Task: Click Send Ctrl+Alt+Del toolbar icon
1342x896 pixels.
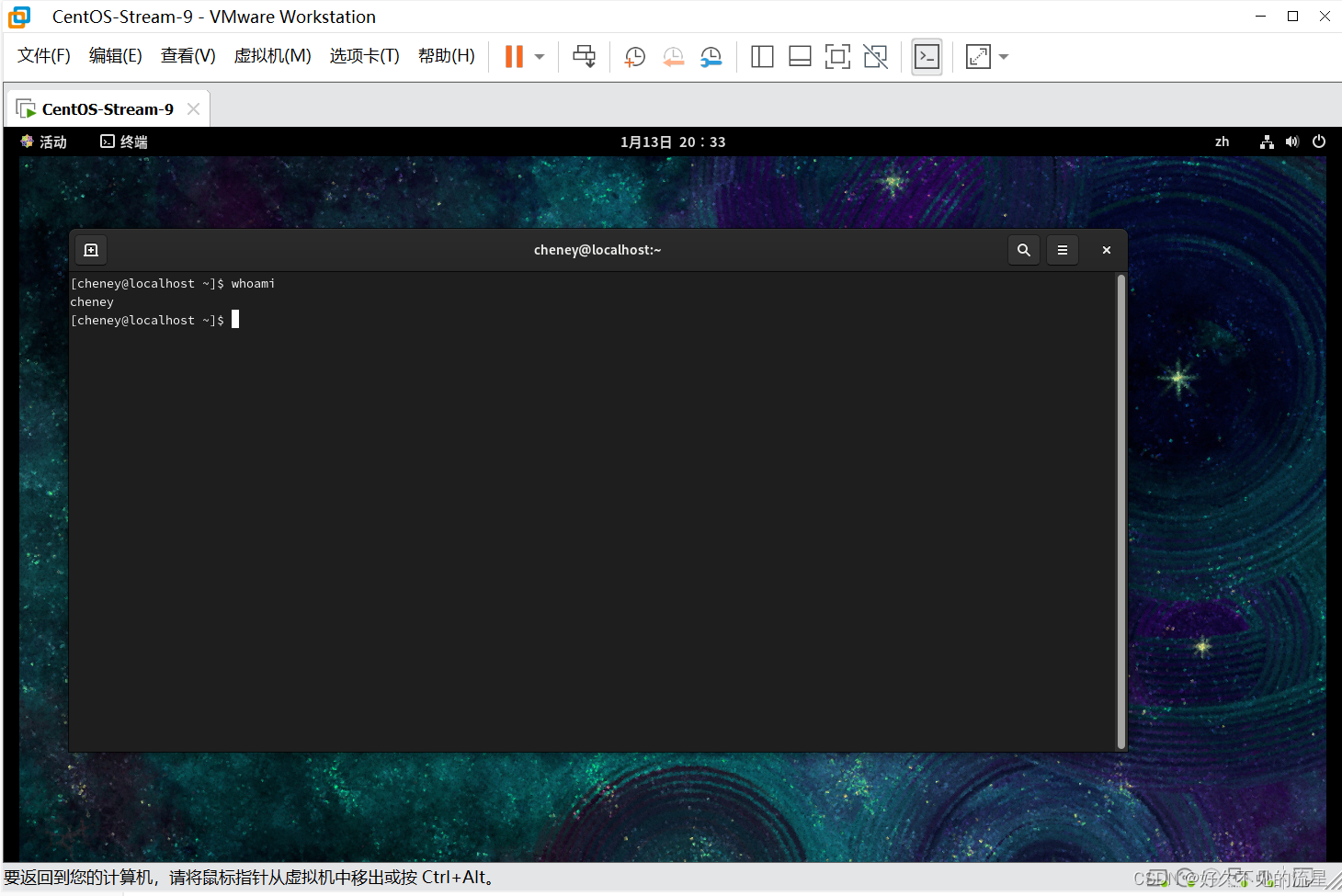Action: (x=585, y=57)
